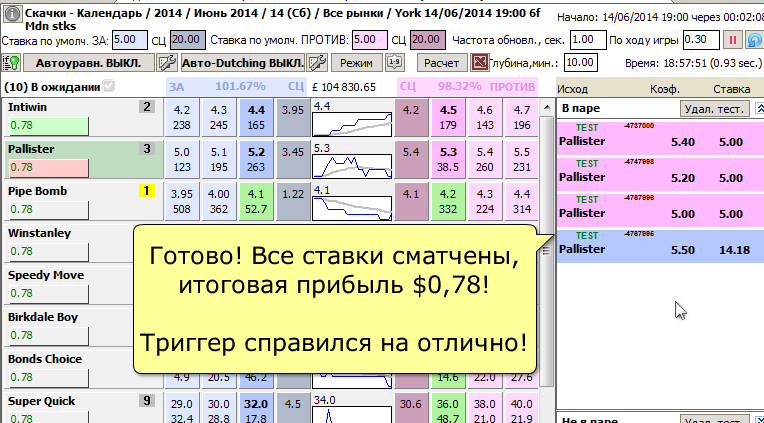Select runner Intiwin name
Screen dimensions: 764x423
[27, 107]
